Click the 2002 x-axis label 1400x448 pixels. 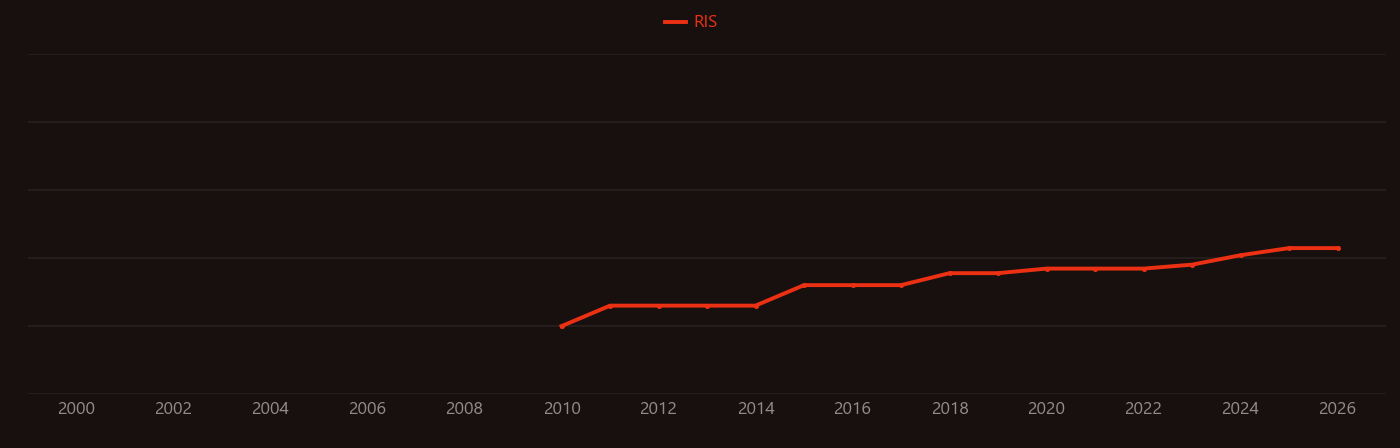coord(174,409)
